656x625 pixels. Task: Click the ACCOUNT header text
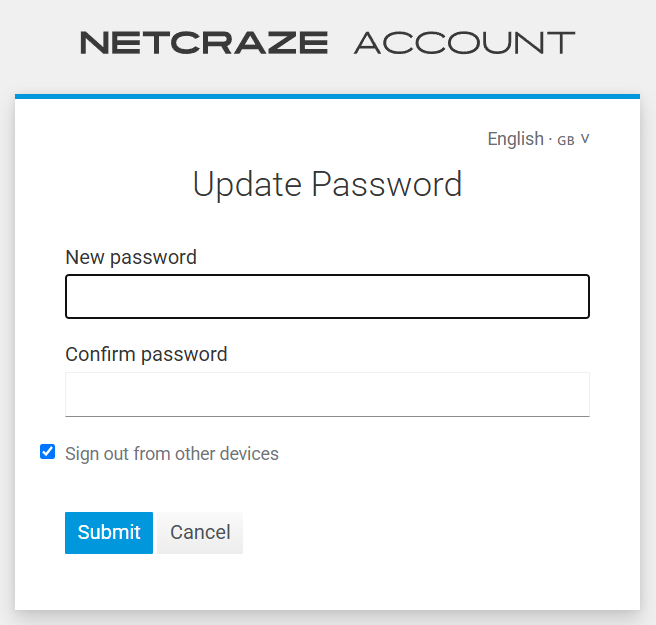tap(464, 43)
